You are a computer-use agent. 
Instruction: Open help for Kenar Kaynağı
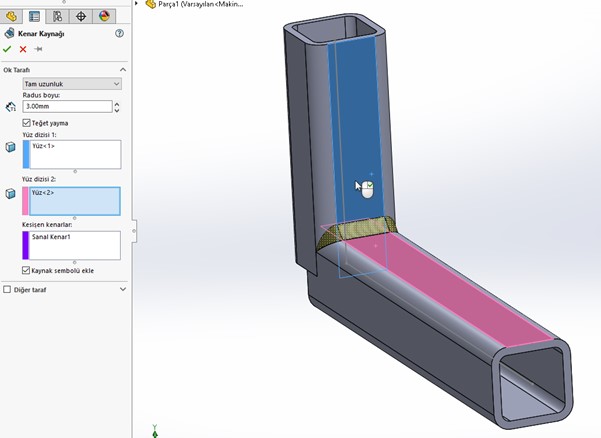pos(120,33)
